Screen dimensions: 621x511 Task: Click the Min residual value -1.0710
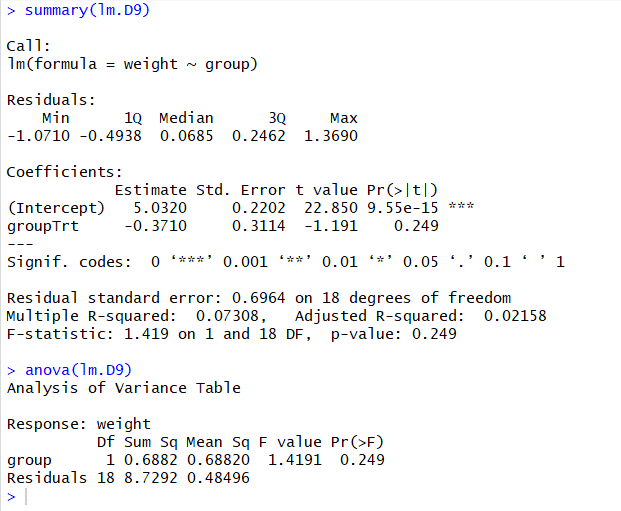pos(38,136)
